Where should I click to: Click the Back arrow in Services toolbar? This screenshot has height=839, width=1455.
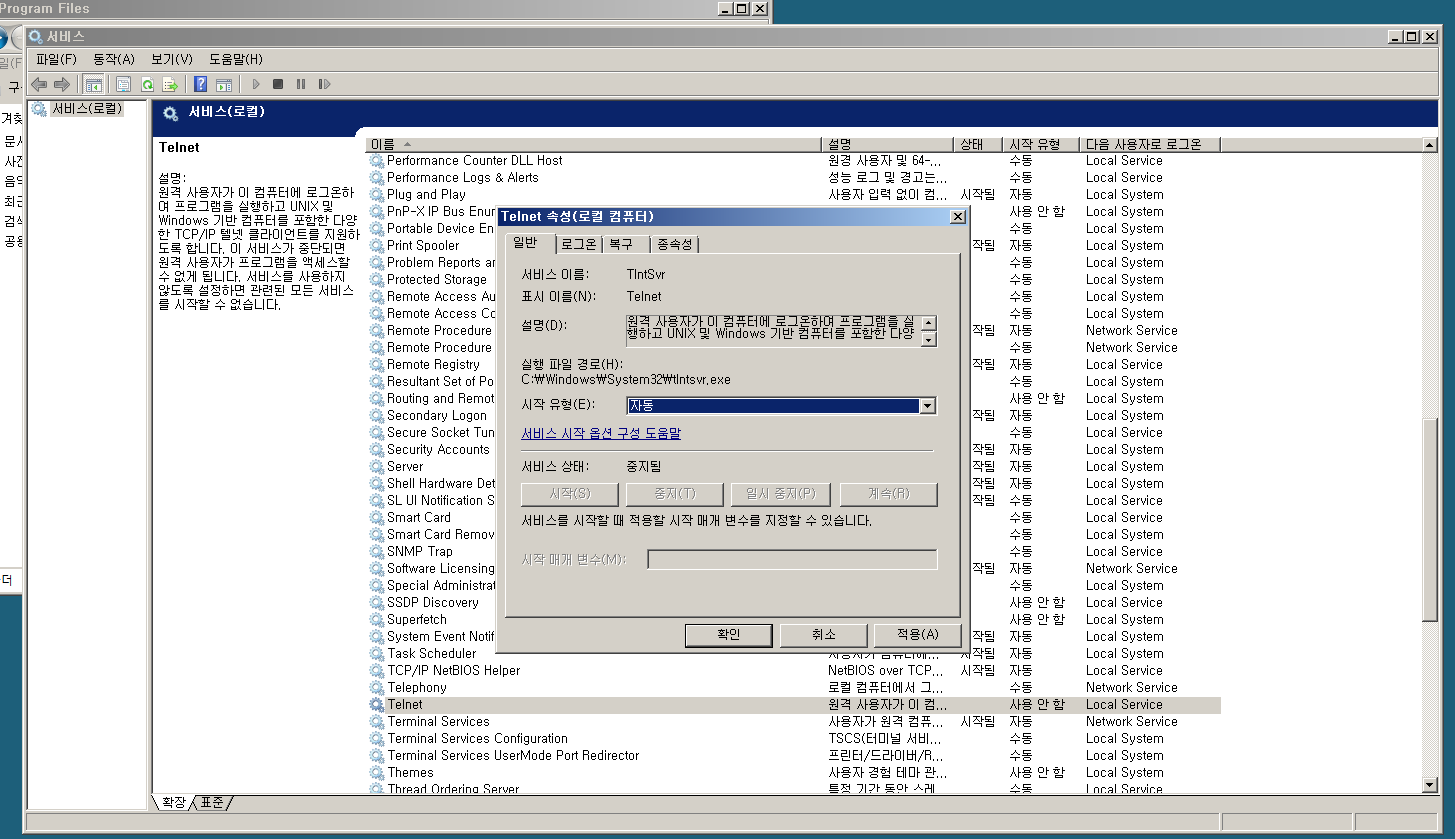click(x=39, y=85)
